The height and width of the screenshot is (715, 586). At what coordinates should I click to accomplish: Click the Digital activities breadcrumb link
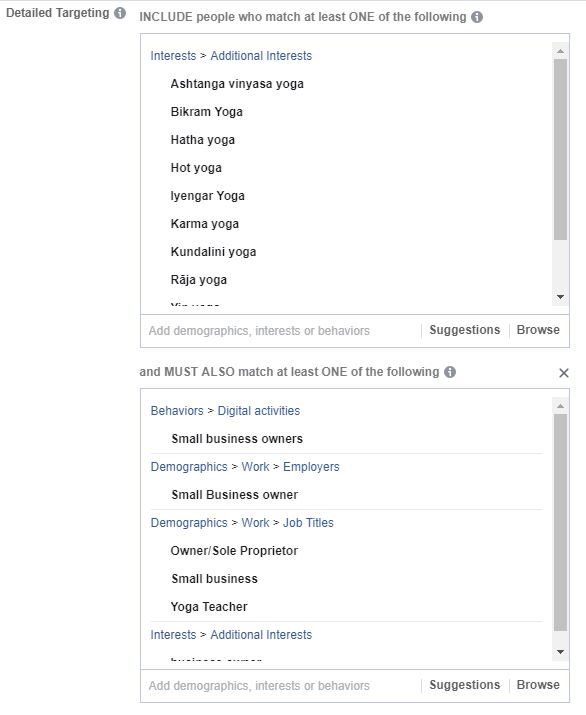click(x=259, y=411)
